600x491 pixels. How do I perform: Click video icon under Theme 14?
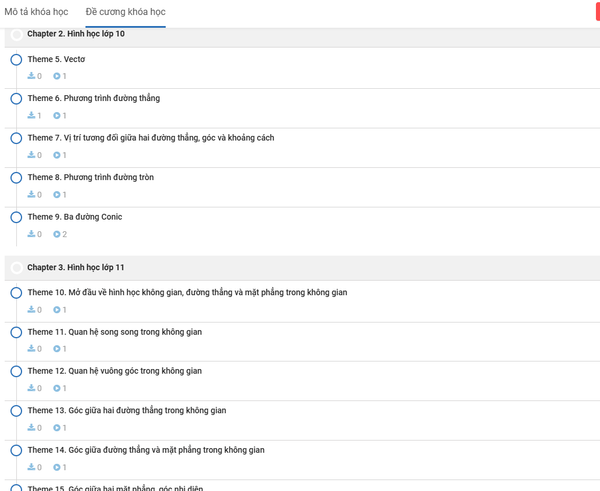pos(56,467)
